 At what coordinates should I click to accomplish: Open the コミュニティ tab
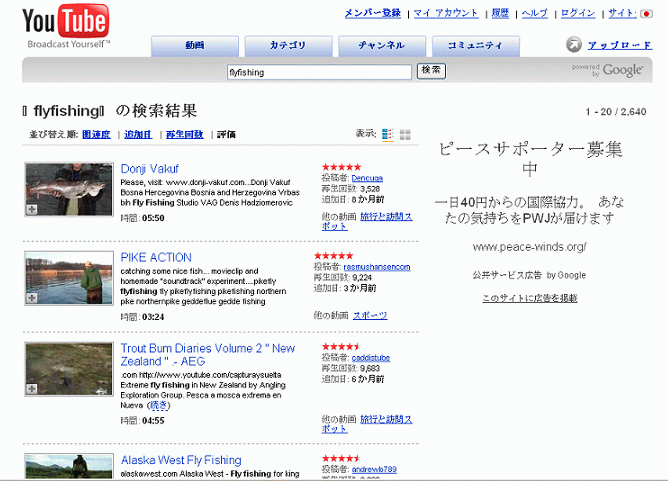tap(476, 46)
